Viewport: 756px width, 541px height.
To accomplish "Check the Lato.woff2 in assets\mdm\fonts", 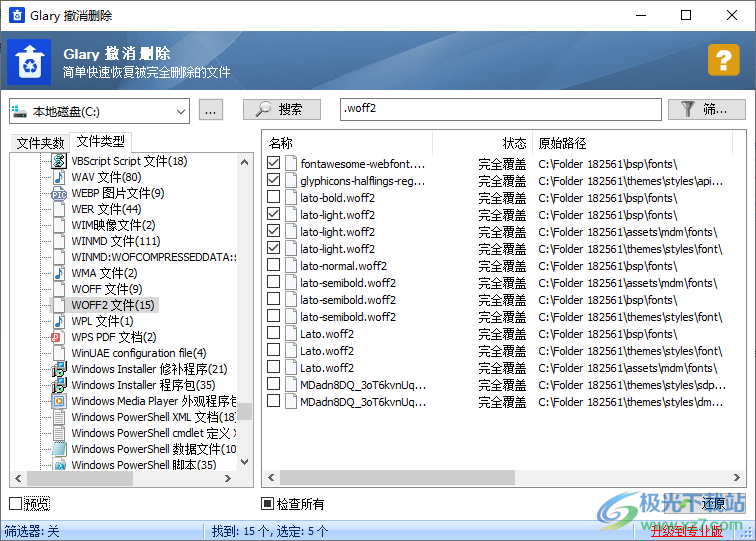I will click(273, 367).
